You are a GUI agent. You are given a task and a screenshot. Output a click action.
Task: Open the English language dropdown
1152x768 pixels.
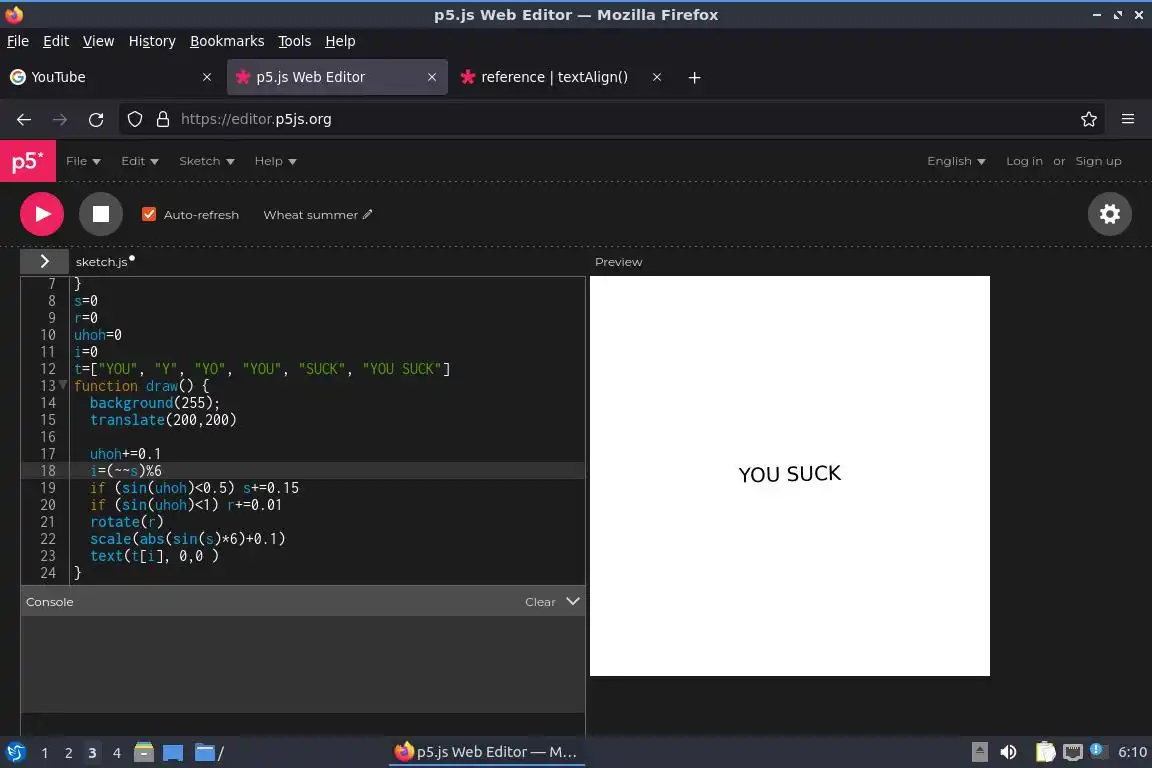(956, 161)
